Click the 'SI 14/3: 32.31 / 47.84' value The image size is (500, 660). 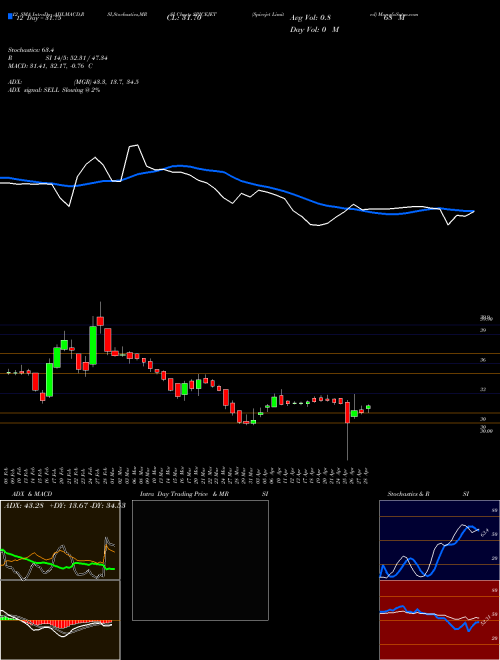pyautogui.click(x=77, y=58)
